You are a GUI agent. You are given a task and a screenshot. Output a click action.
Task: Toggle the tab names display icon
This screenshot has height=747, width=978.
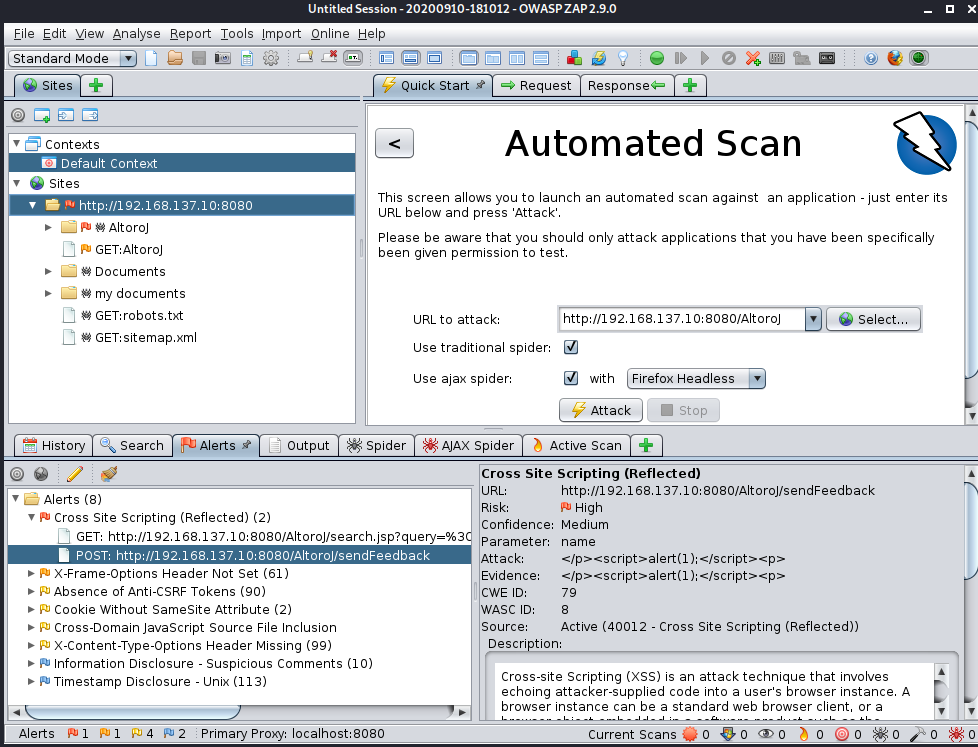pyautogui.click(x=353, y=58)
